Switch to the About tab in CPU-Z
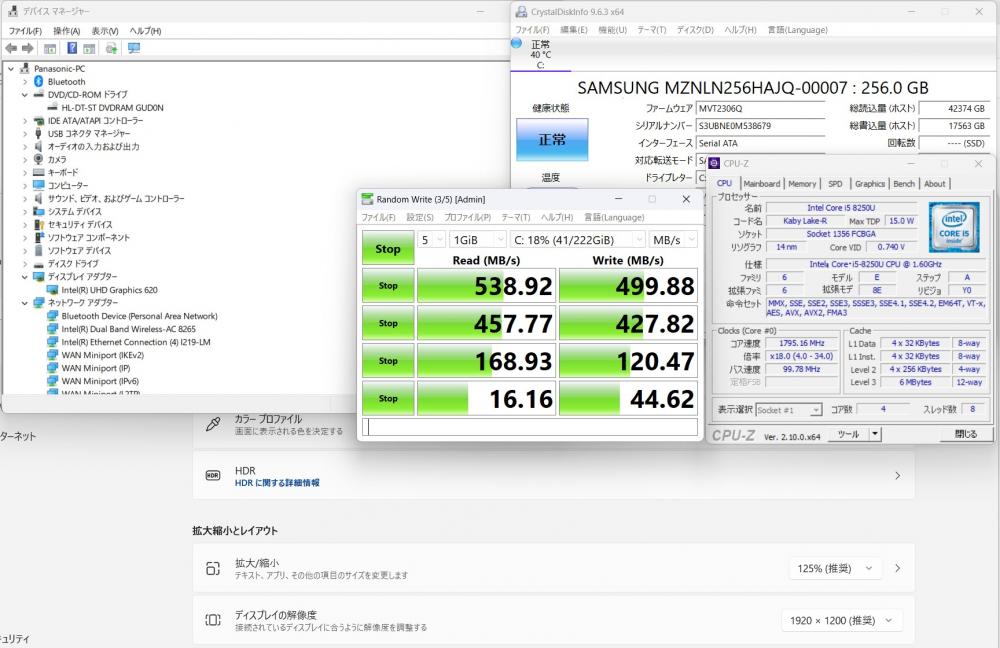This screenshot has height=648, width=1000. (x=934, y=184)
